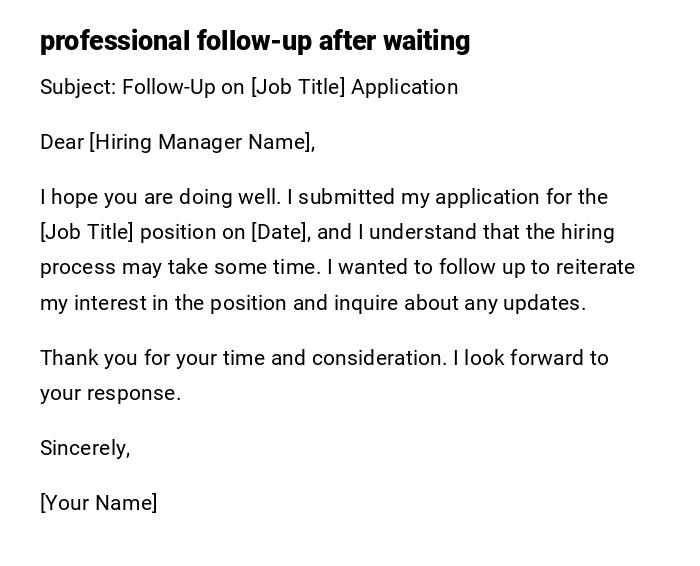The height and width of the screenshot is (566, 700).
Task: Click the "[Job Title]" placeholder in body paragraph
Action: point(87,232)
